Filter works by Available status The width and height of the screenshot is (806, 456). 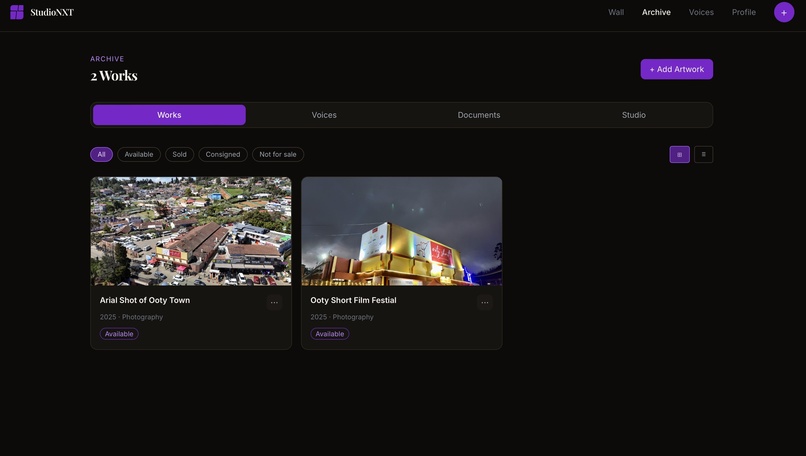pos(139,154)
